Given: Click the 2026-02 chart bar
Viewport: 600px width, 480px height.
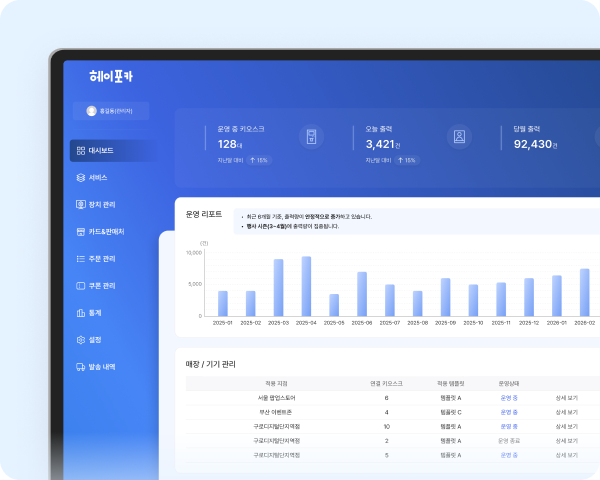Looking at the screenshot, I should pos(585,292).
